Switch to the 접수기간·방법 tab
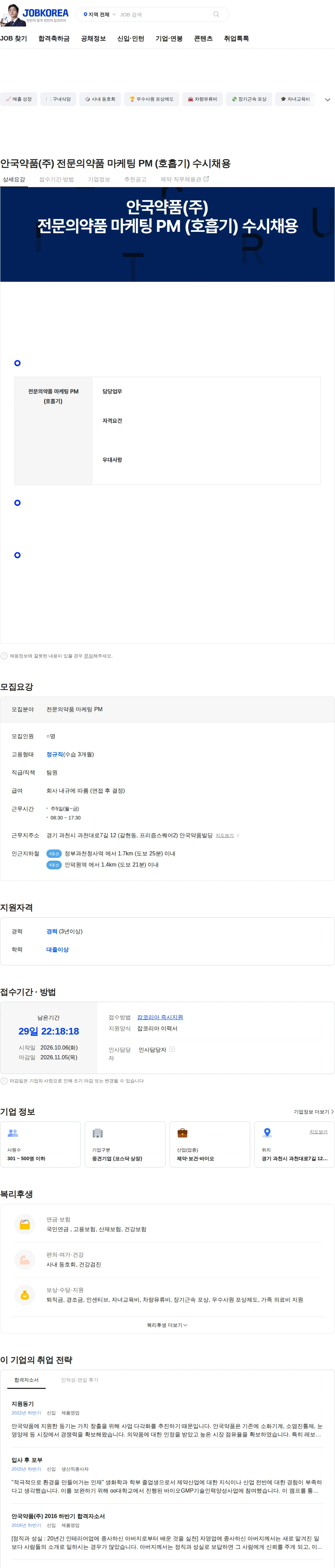This screenshot has width=335, height=1568. coord(57,179)
